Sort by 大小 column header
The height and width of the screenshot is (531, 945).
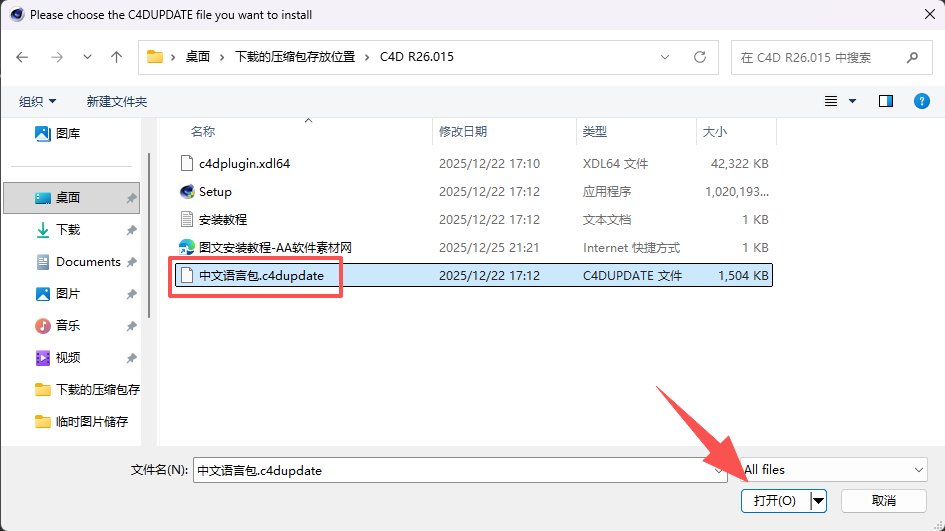715,131
